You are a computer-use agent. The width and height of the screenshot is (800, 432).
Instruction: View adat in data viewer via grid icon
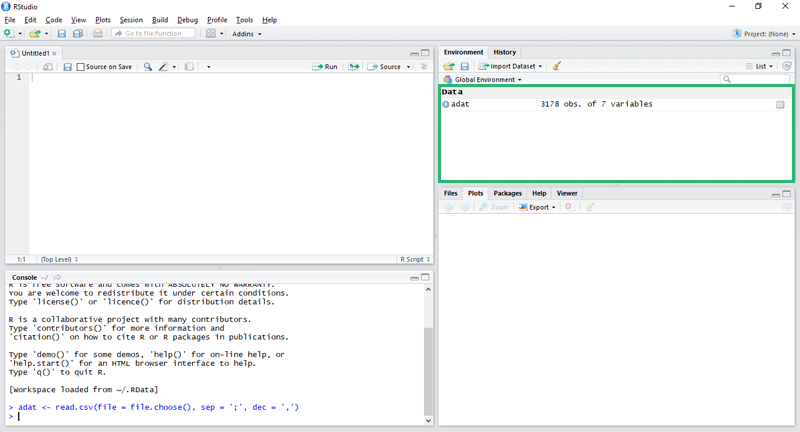click(780, 105)
